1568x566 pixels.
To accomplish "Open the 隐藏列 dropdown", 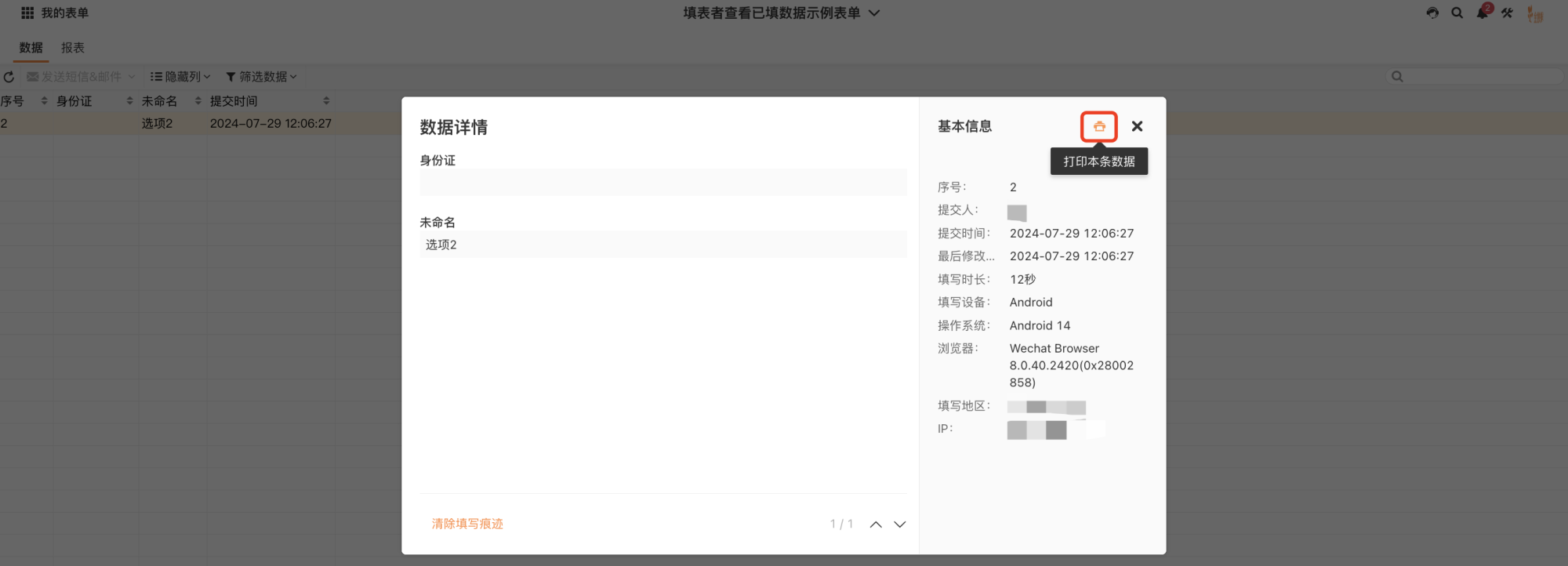I will pos(180,77).
